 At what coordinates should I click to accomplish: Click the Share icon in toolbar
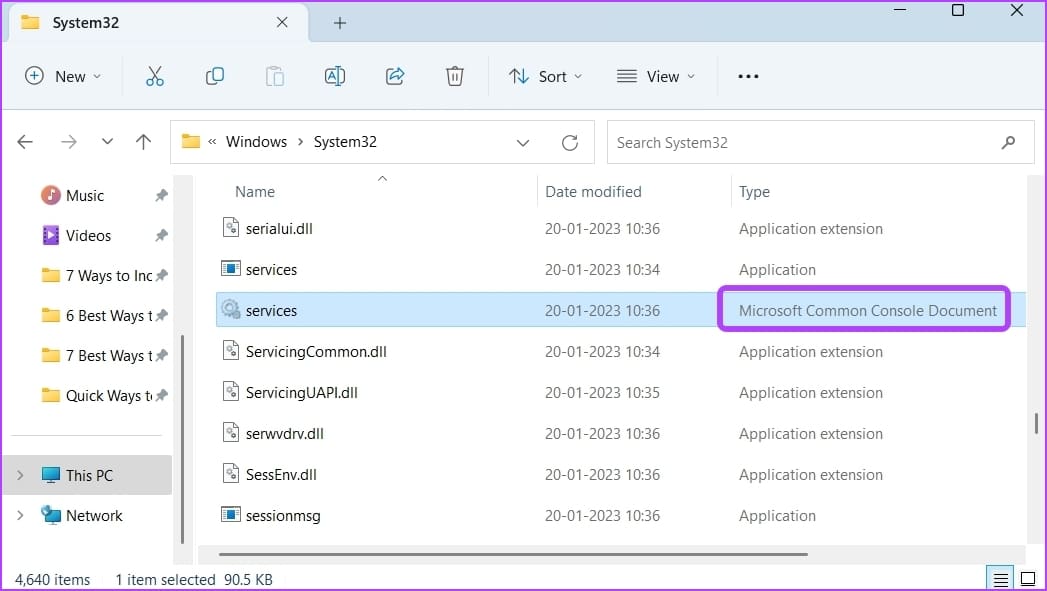click(x=395, y=76)
